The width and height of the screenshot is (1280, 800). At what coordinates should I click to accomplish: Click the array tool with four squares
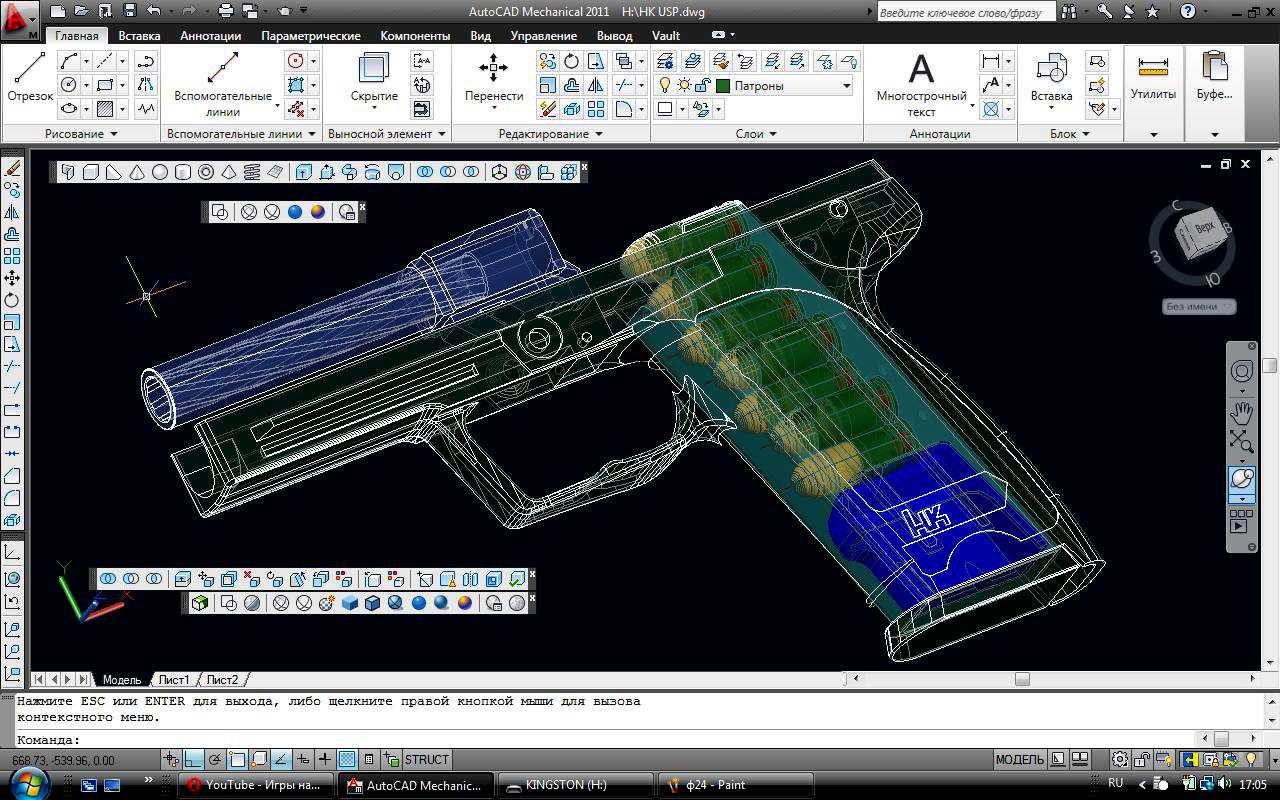point(595,109)
